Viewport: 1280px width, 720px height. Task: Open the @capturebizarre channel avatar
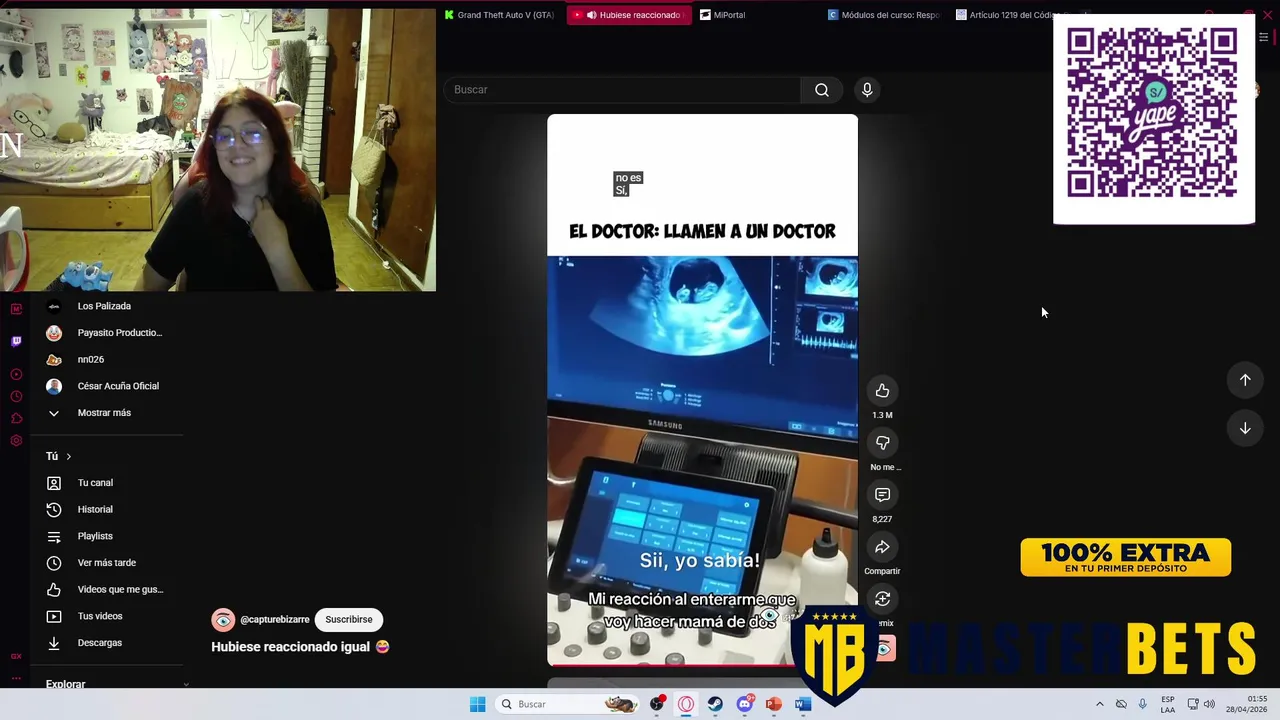point(223,620)
